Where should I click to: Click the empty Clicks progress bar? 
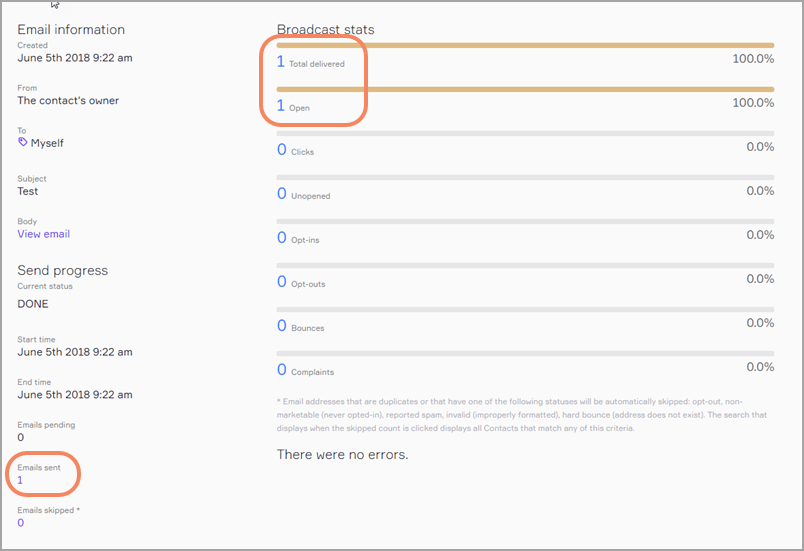tap(525, 133)
